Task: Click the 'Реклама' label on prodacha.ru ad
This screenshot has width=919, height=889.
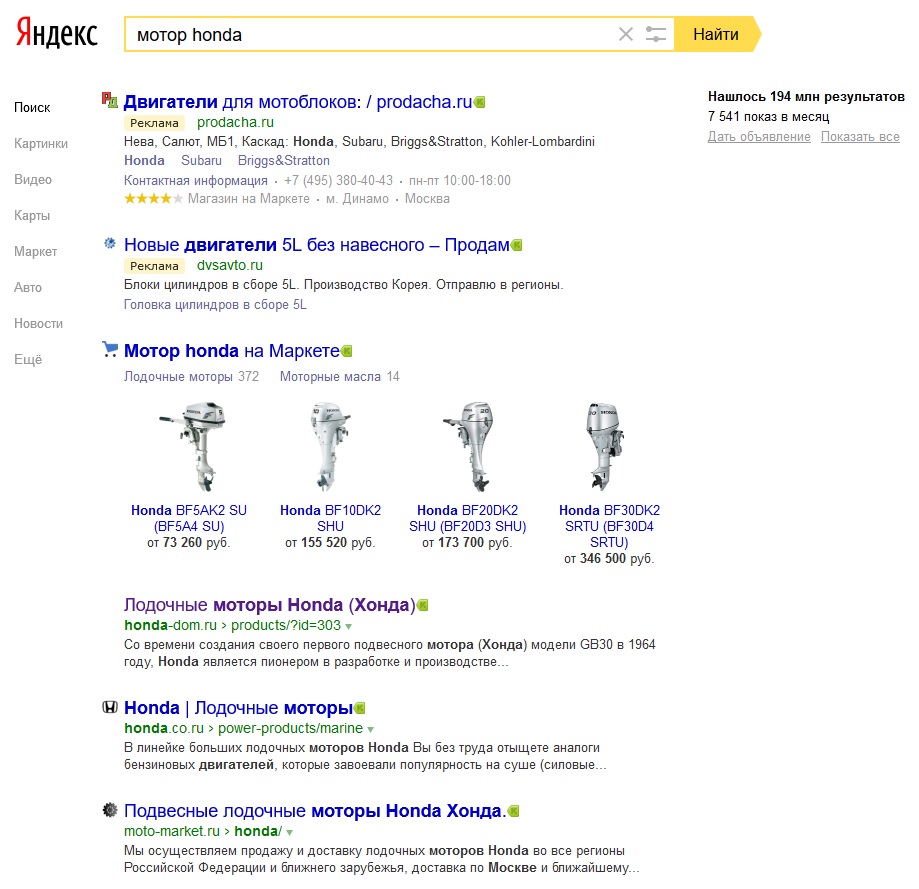Action: tap(154, 123)
